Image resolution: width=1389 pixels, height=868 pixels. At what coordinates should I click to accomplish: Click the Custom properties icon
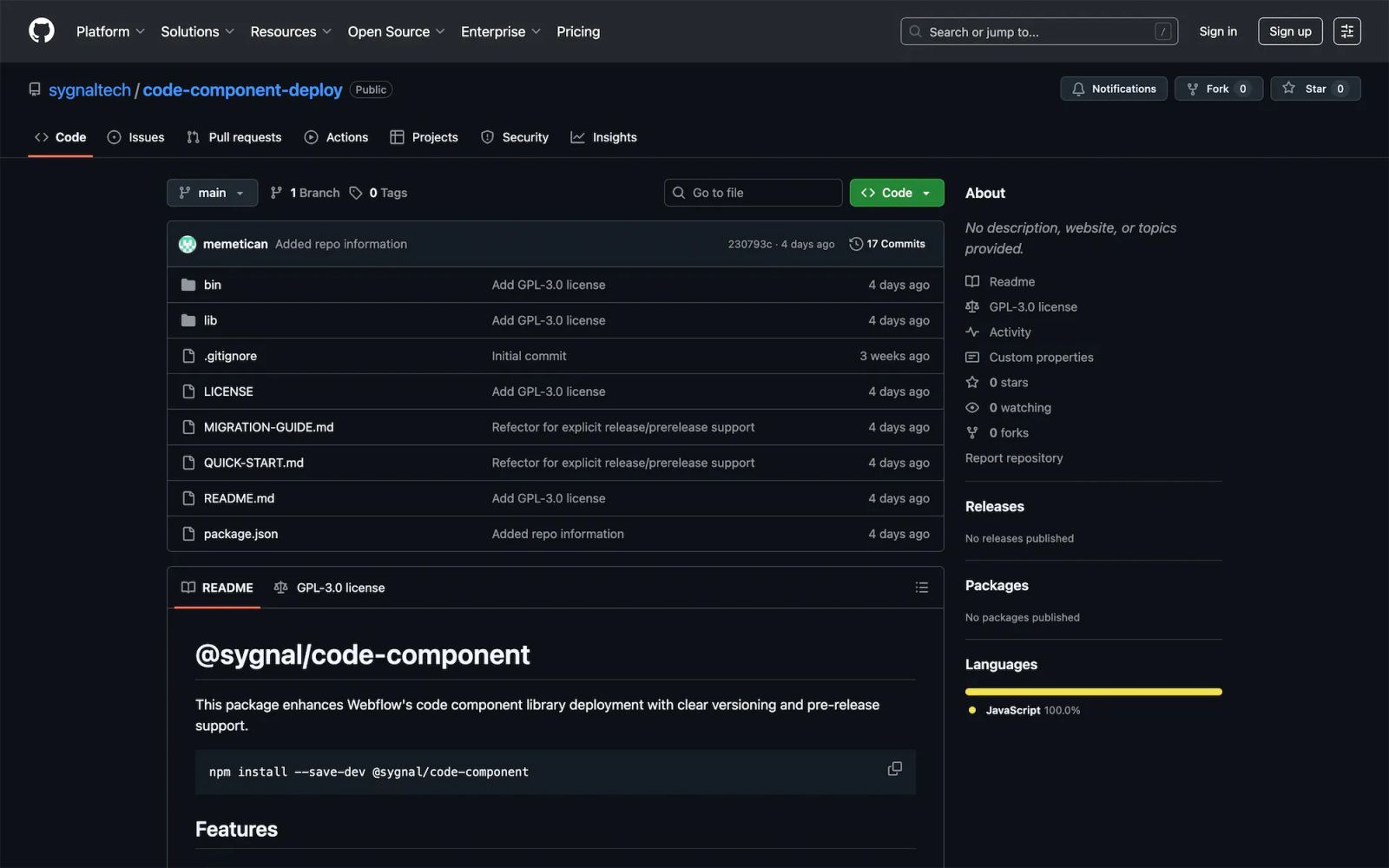[x=972, y=357]
